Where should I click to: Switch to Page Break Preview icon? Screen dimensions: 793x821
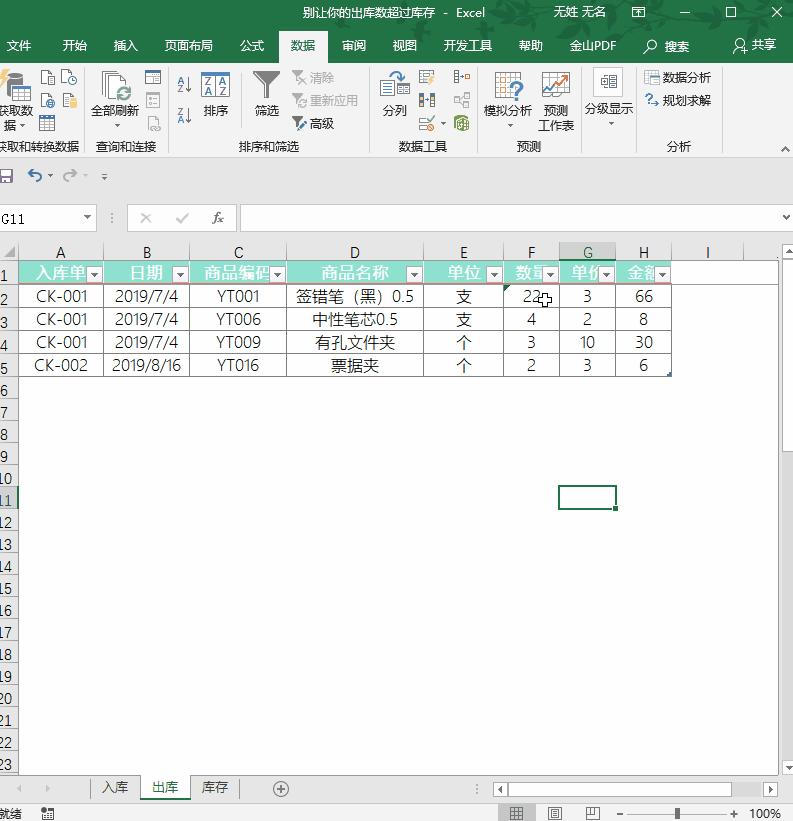[593, 813]
